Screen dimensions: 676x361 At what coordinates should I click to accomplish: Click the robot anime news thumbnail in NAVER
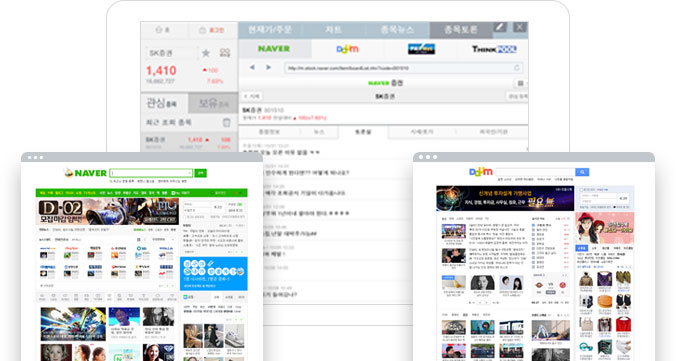[x=73, y=324]
